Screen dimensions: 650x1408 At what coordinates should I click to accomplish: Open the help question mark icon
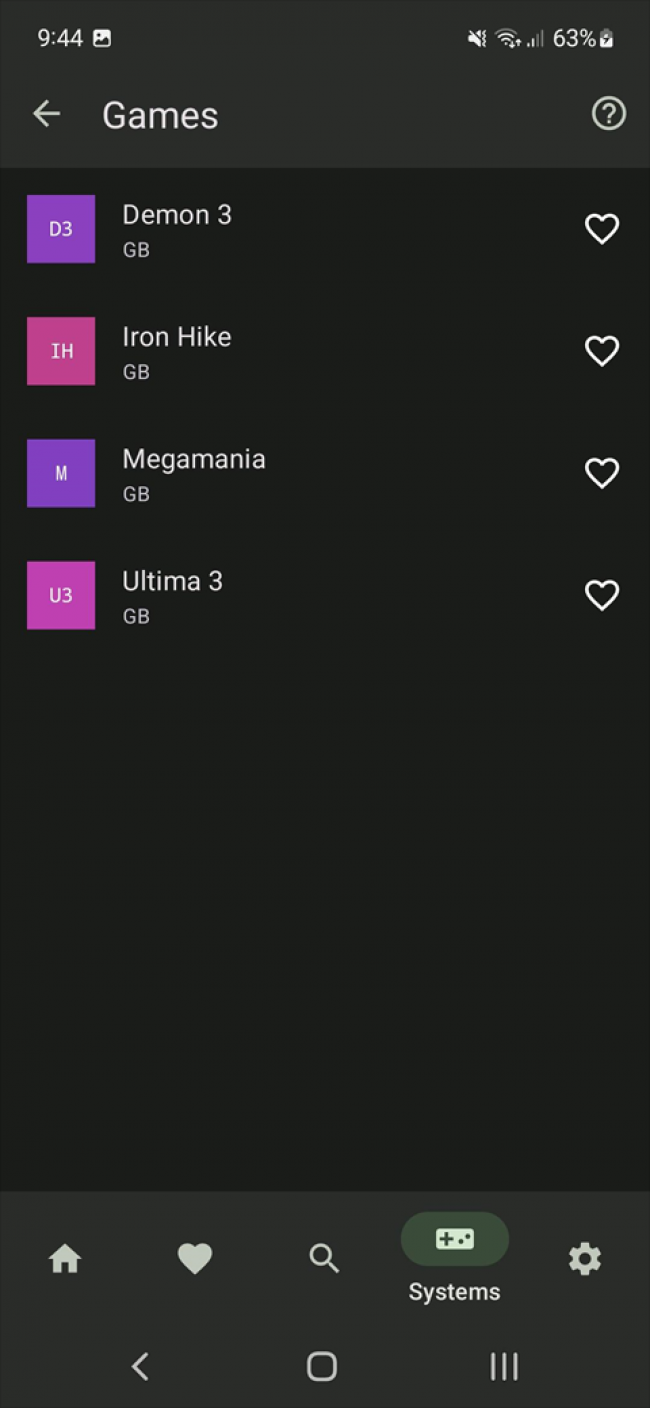[608, 114]
